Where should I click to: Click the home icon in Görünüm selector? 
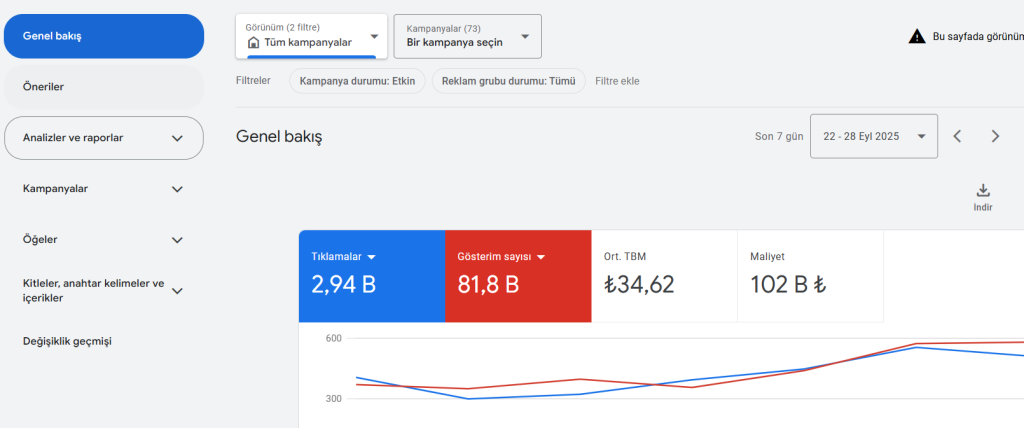pyautogui.click(x=253, y=43)
